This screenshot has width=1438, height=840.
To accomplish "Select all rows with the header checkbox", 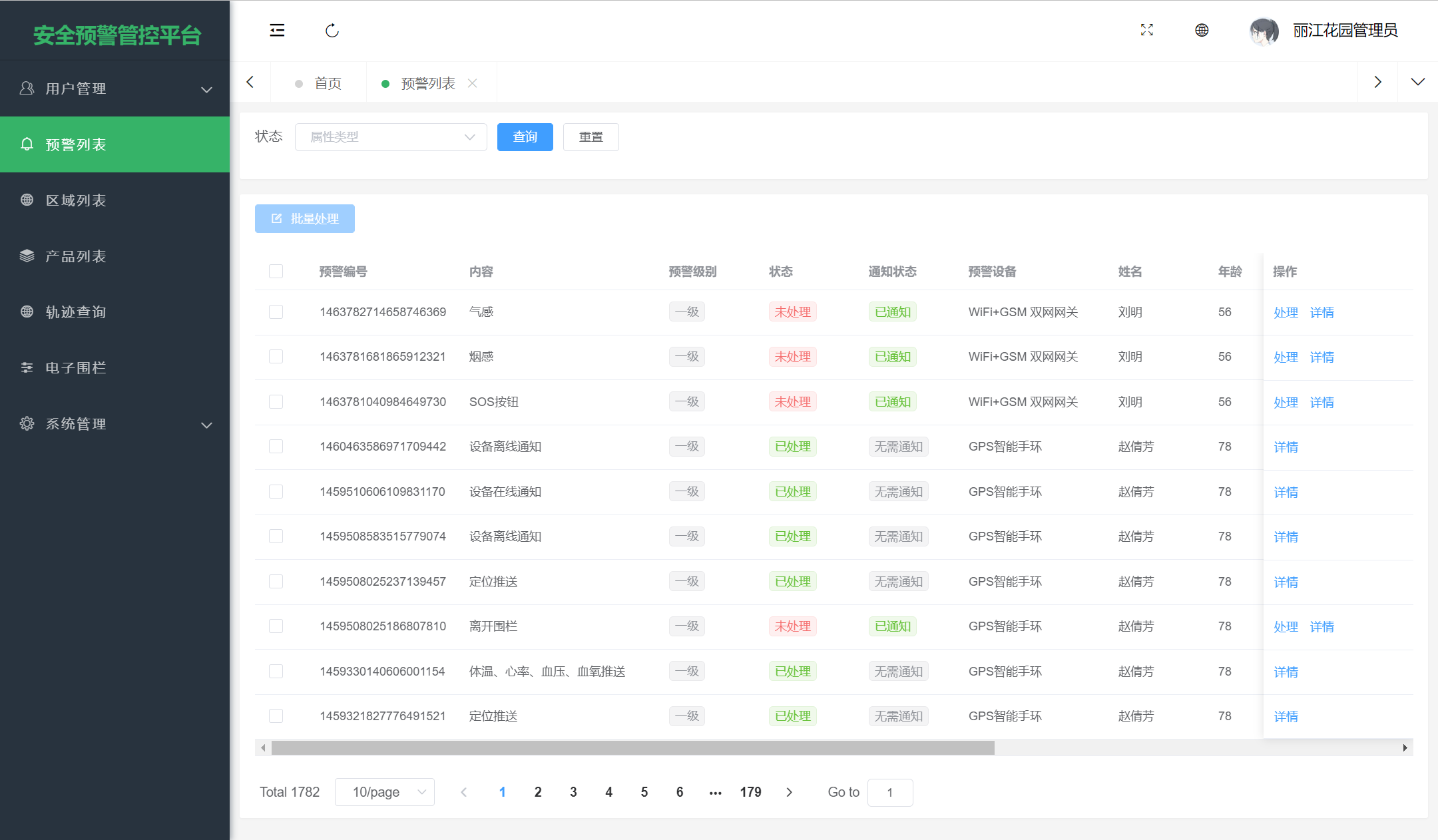I will pos(276,271).
